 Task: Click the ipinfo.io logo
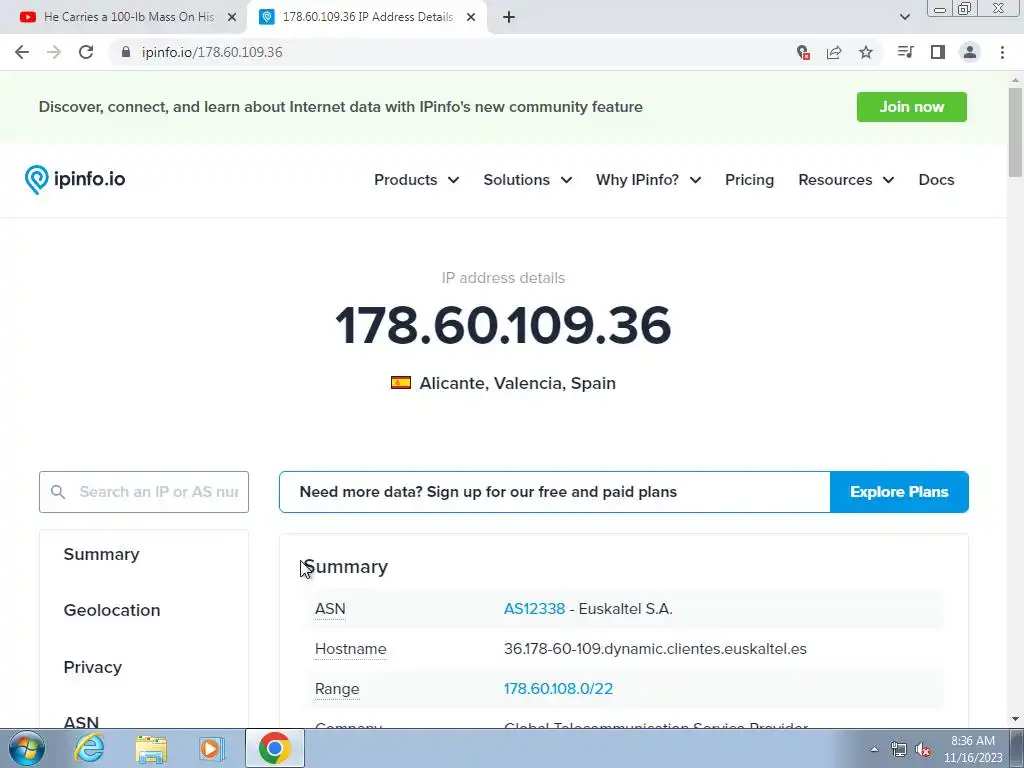click(75, 179)
